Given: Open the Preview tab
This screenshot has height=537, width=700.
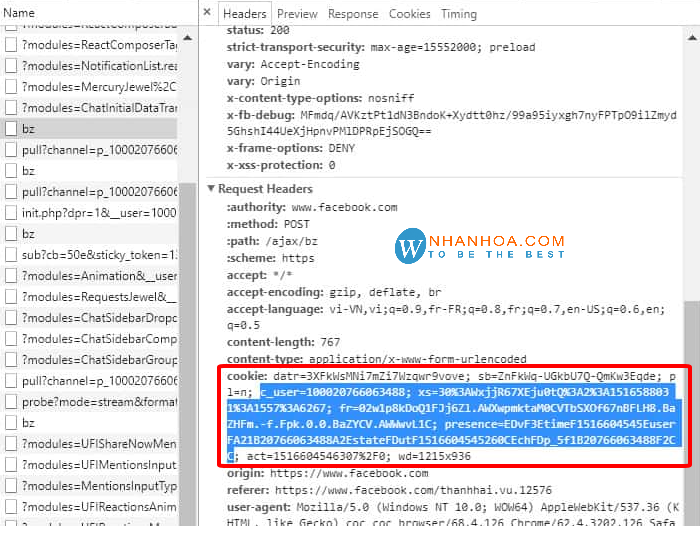Looking at the screenshot, I should (x=297, y=14).
